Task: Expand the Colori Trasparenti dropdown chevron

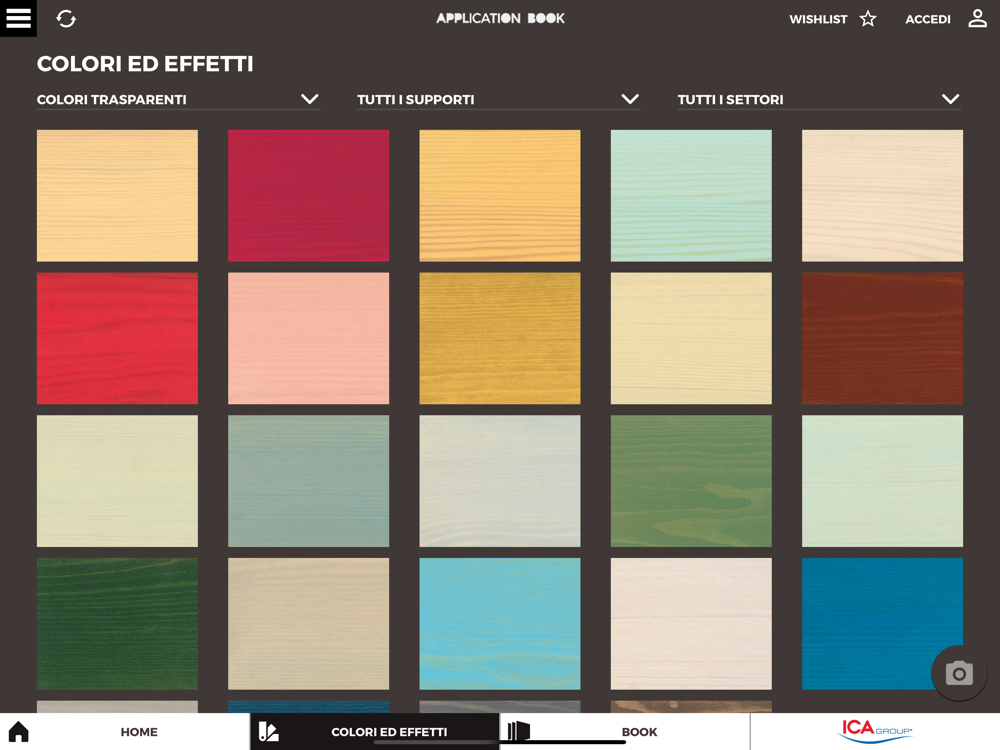Action: coord(309,99)
